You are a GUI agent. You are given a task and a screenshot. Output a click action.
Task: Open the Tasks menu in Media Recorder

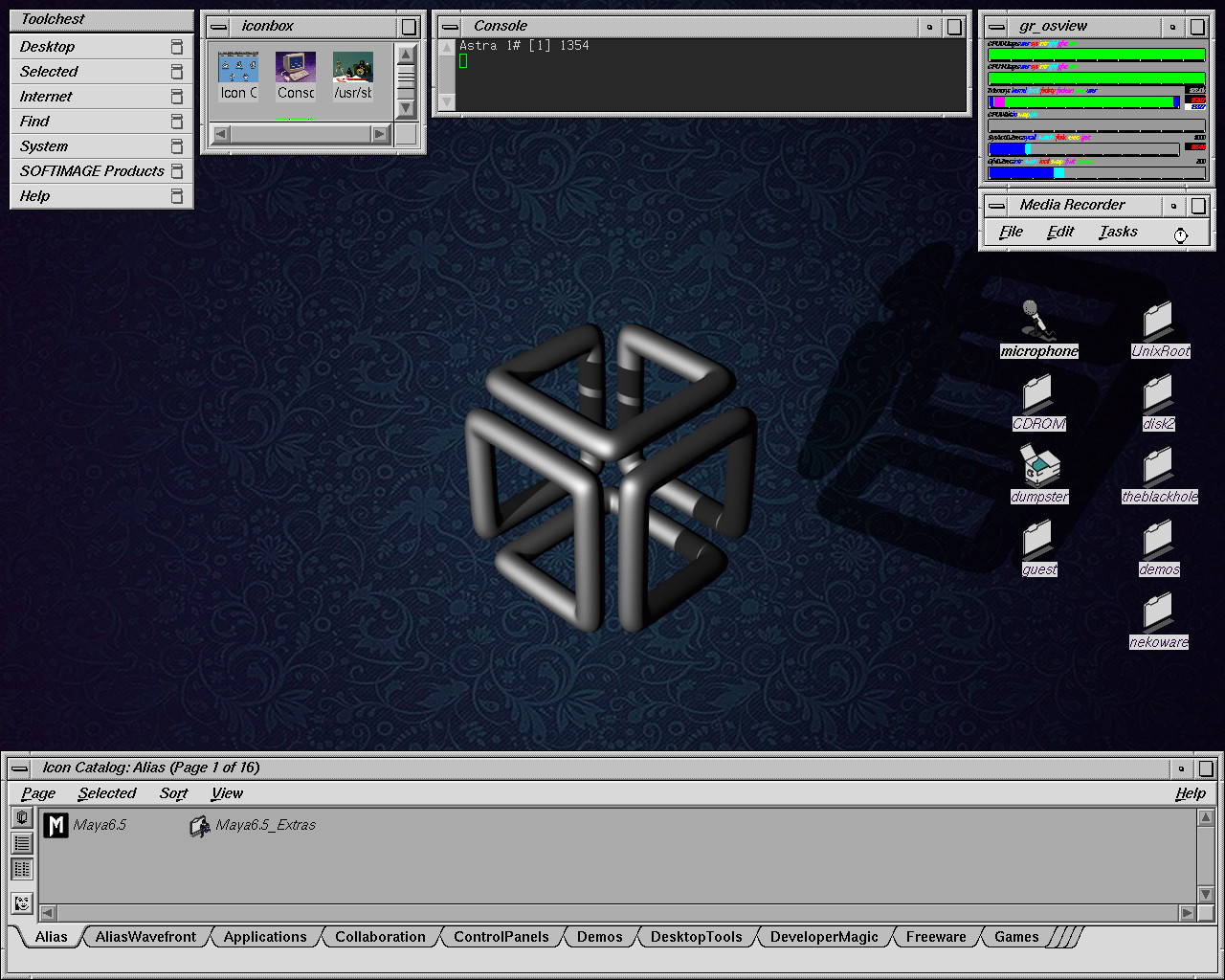1118,232
